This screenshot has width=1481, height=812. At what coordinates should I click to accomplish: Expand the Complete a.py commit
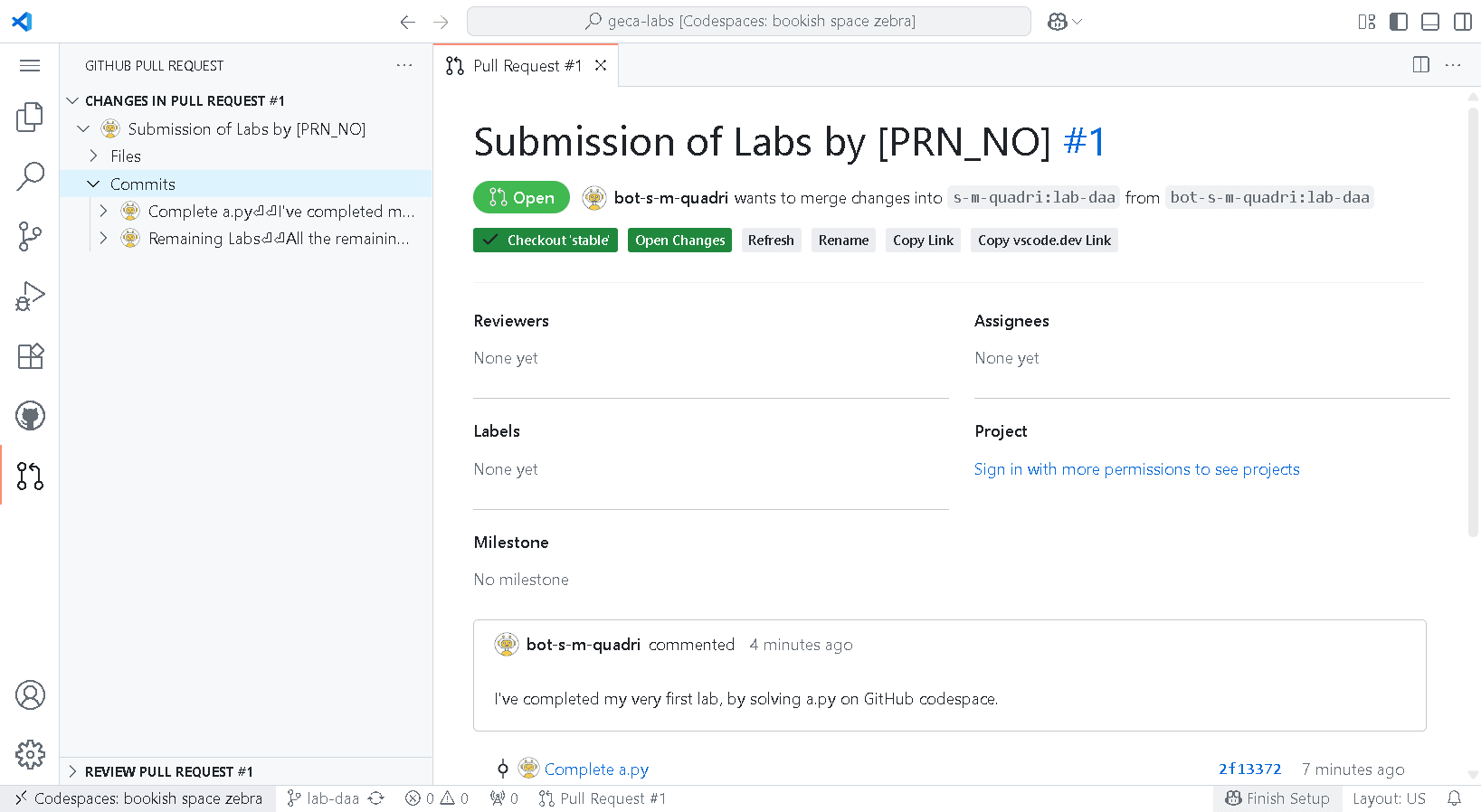[103, 212]
